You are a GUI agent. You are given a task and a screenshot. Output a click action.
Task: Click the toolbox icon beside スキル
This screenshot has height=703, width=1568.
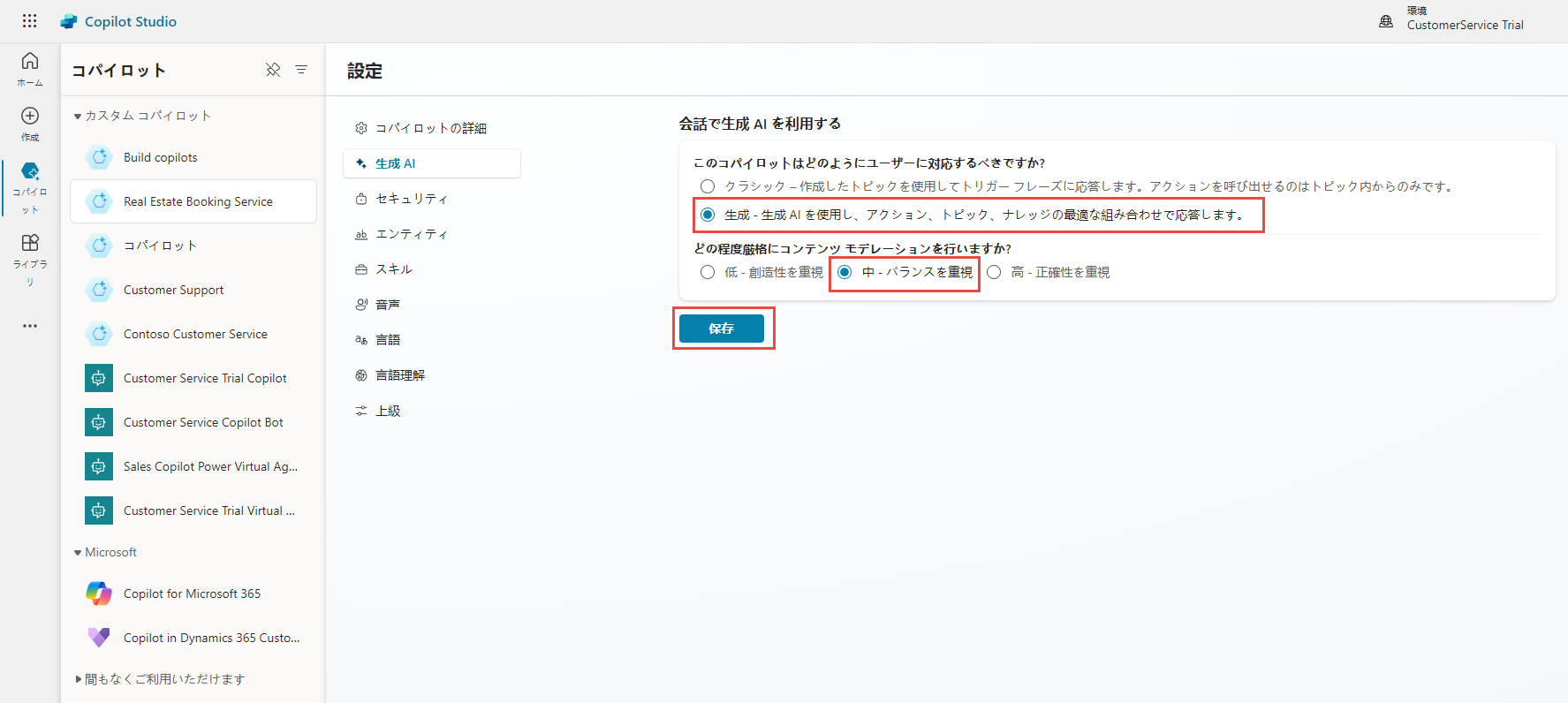361,269
